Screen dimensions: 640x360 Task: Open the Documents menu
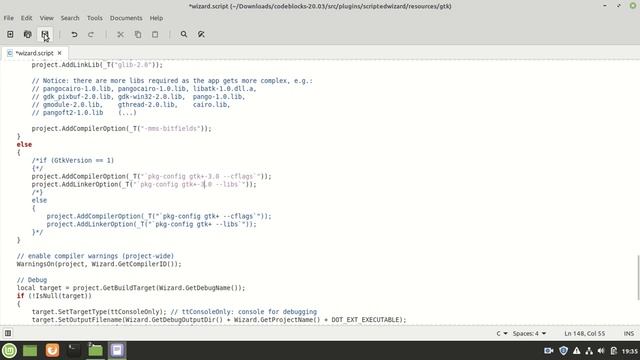[x=126, y=18]
